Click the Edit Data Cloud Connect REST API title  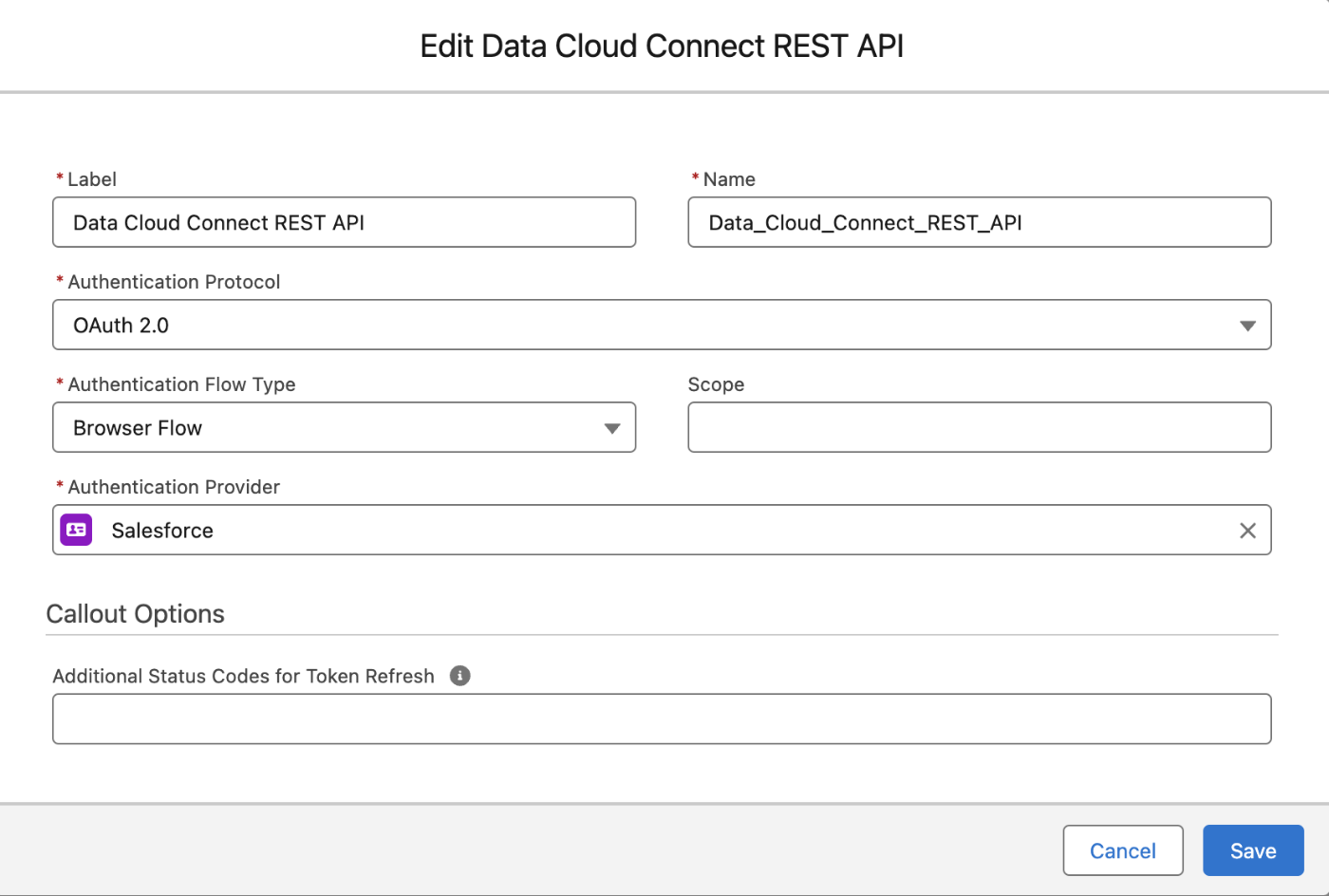point(662,46)
